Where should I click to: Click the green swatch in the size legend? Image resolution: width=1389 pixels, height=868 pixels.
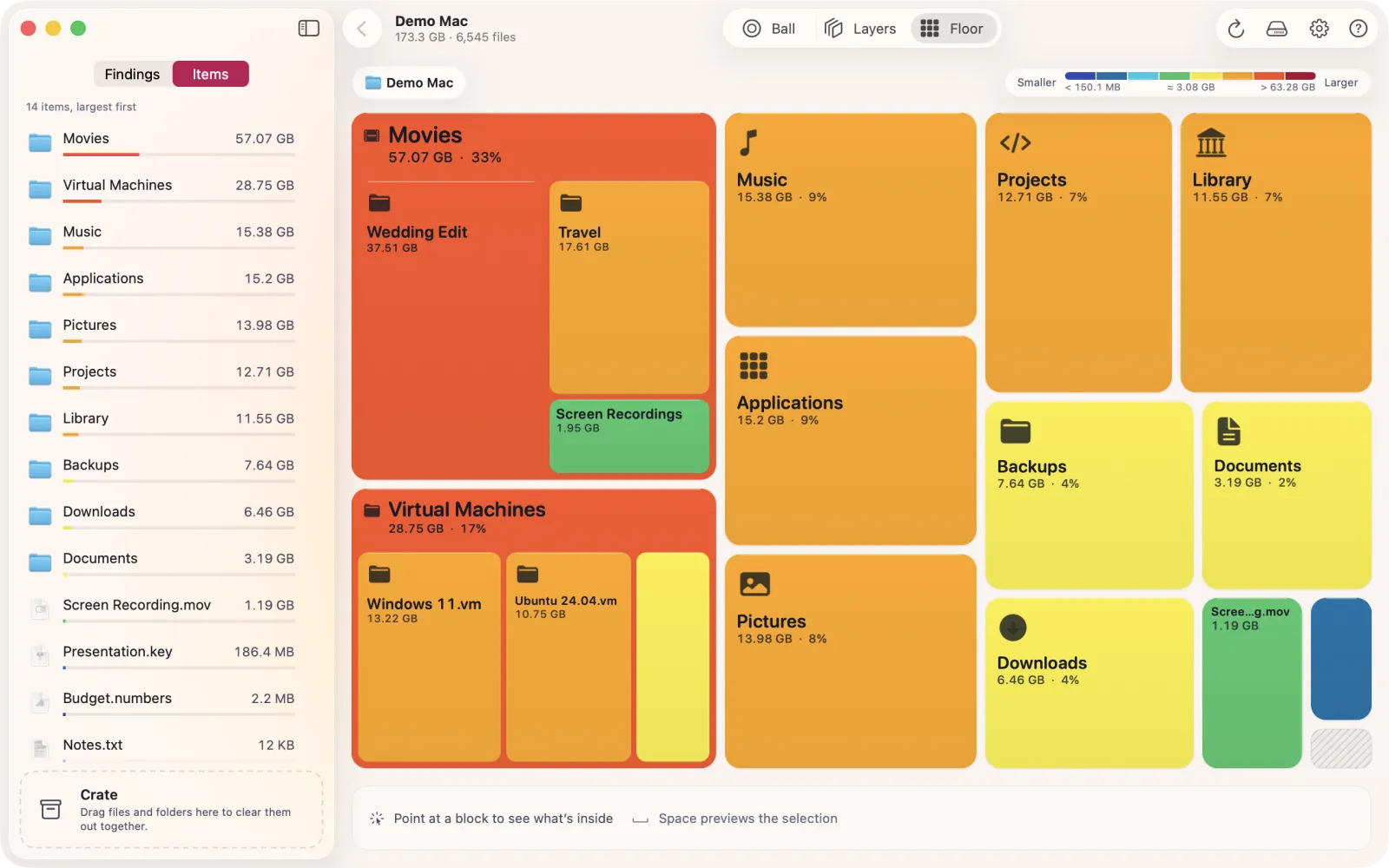pos(1175,76)
